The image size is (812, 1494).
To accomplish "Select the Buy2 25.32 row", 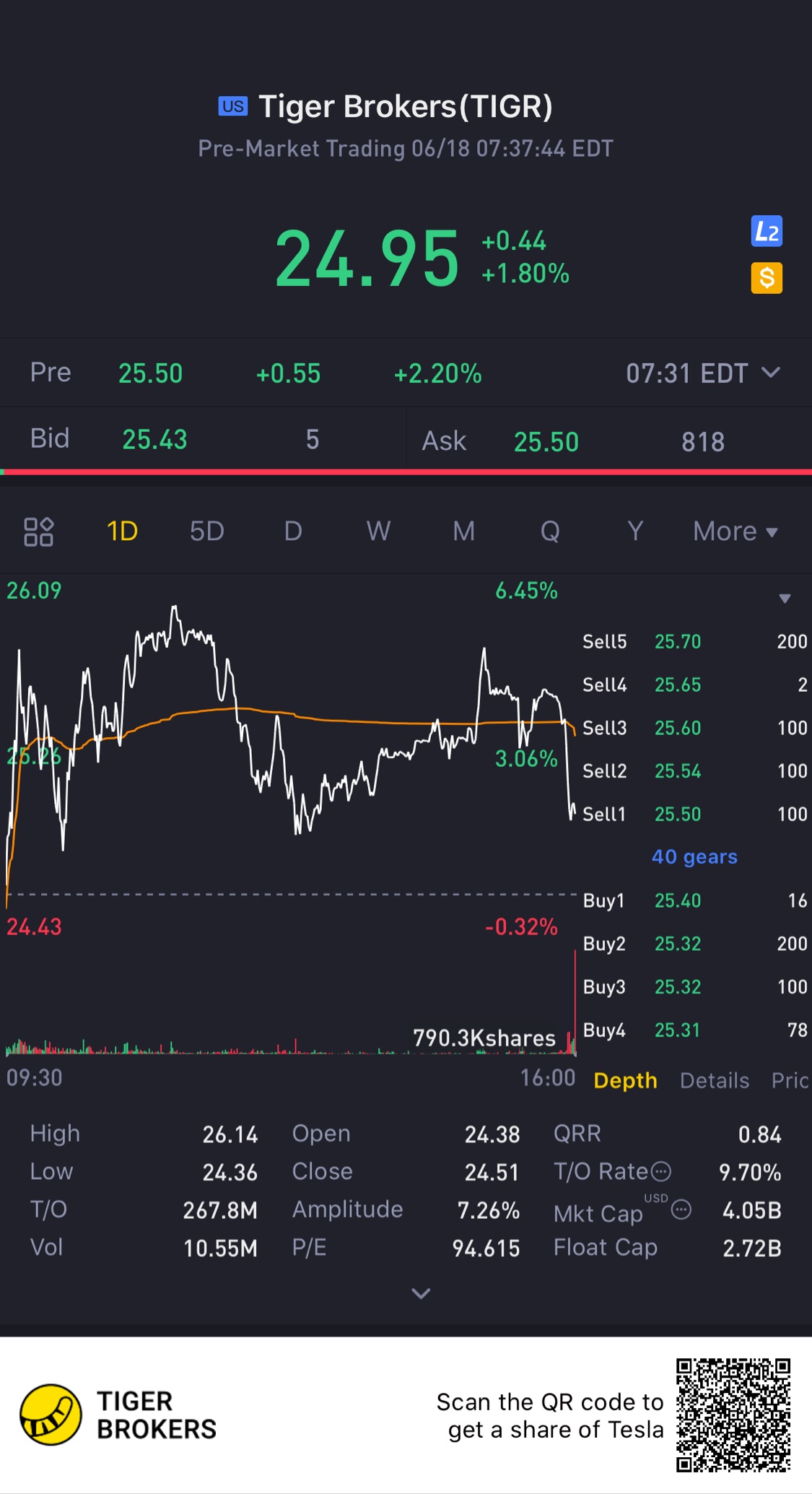I will 694,944.
